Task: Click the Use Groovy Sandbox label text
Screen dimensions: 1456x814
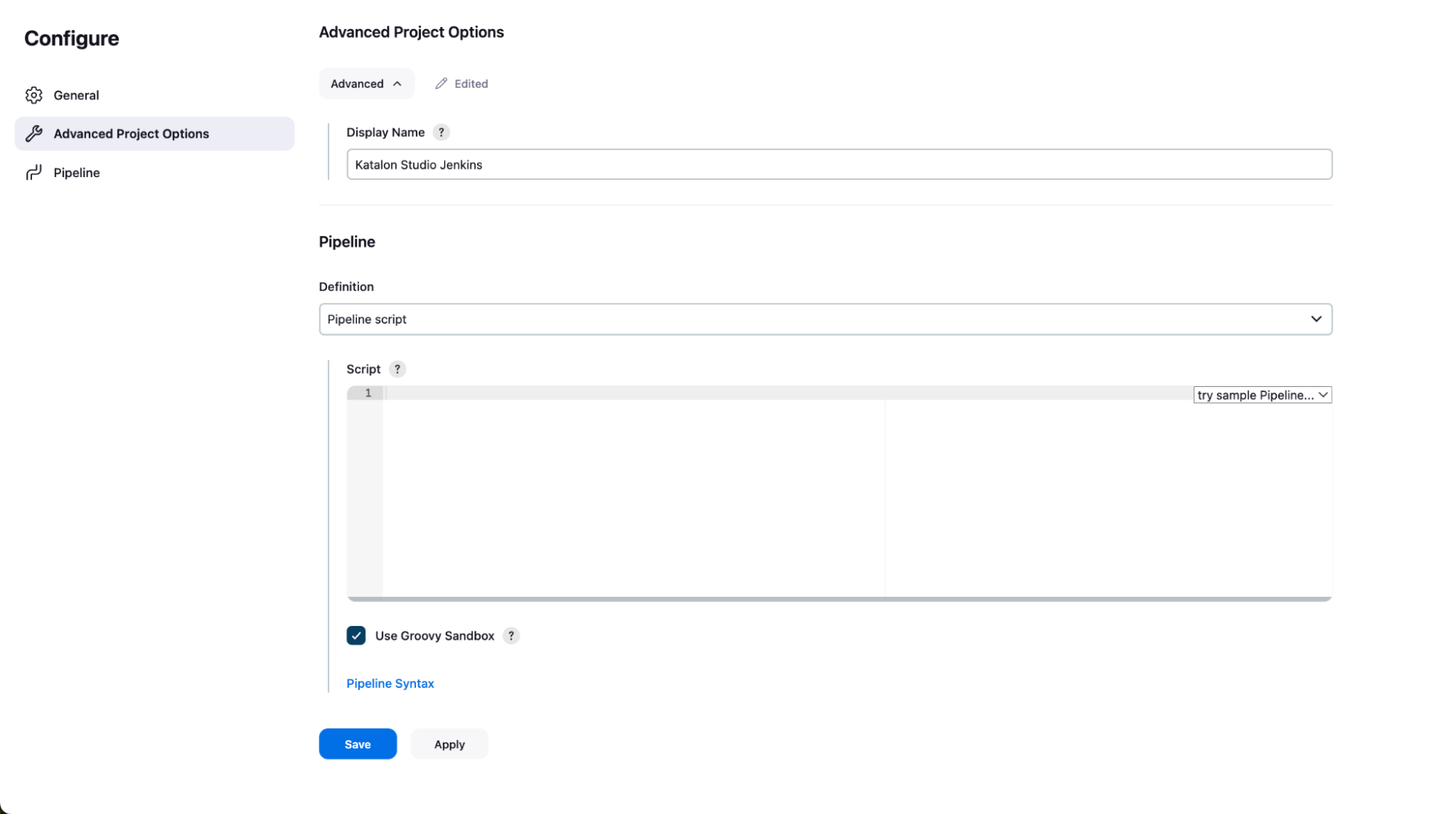Action: (x=435, y=636)
